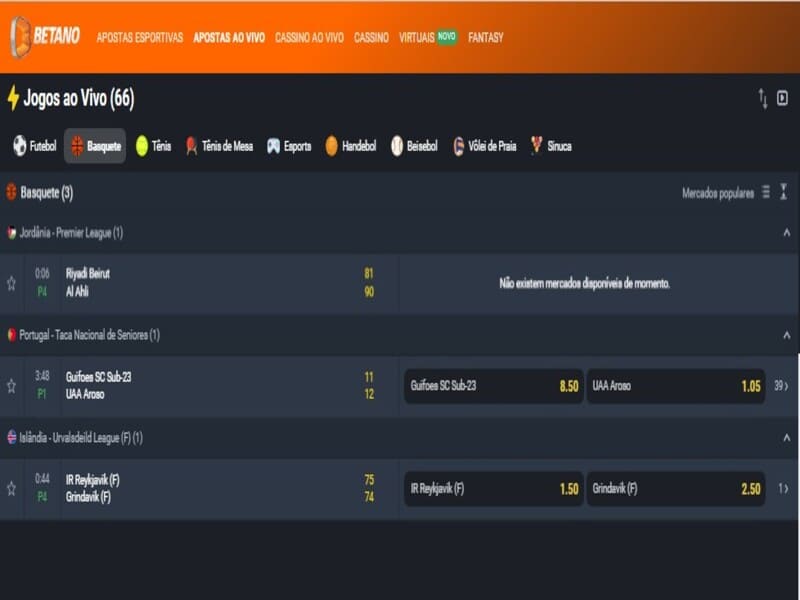Screen dimensions: 800x600
Task: Open the Betano logo home link
Action: pos(45,37)
